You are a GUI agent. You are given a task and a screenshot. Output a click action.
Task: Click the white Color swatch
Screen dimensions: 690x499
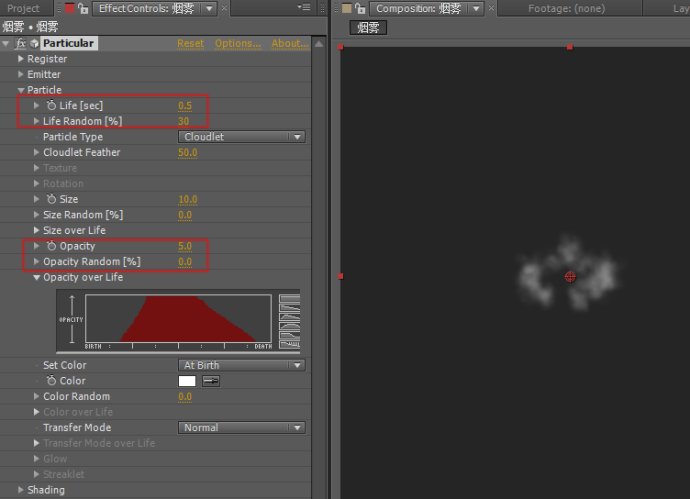click(187, 381)
